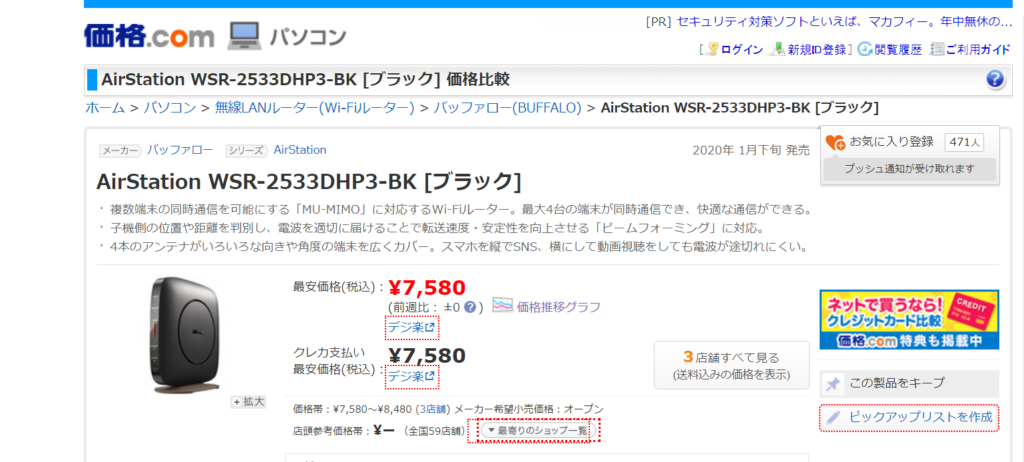Click the browsing history clock icon
This screenshot has height=462, width=1024.
click(x=864, y=49)
